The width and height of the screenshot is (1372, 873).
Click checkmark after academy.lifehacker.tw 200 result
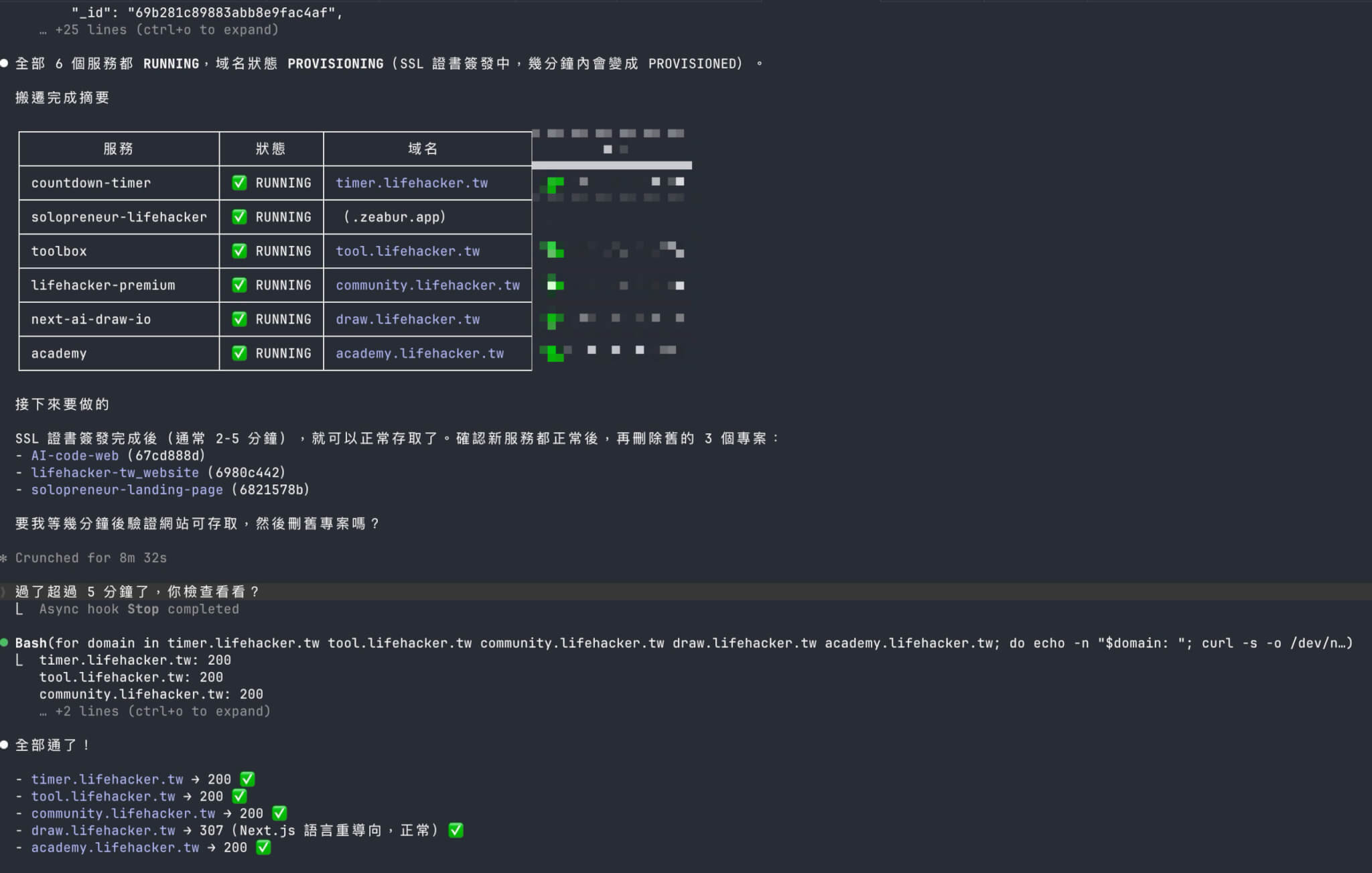(263, 848)
